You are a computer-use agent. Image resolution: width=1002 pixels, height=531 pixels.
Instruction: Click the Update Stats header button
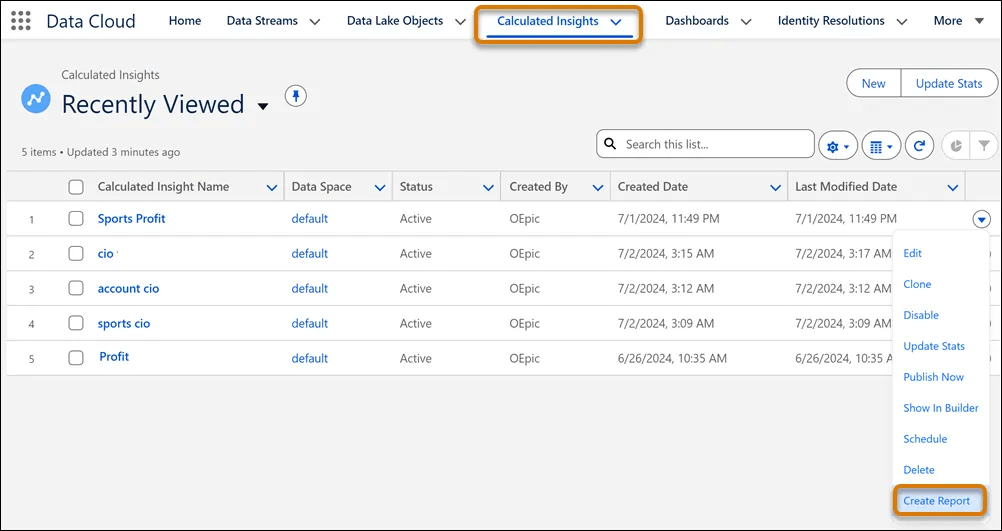click(x=949, y=84)
